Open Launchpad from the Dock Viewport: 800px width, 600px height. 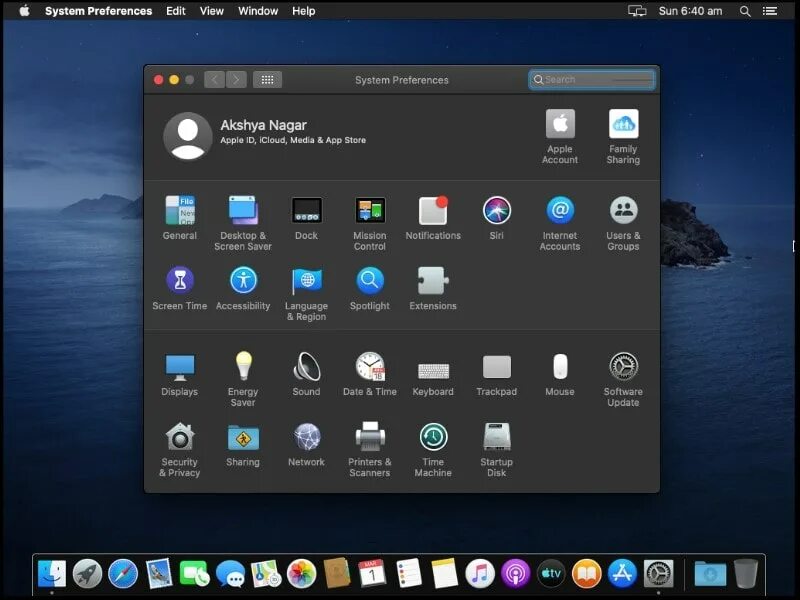coord(87,573)
